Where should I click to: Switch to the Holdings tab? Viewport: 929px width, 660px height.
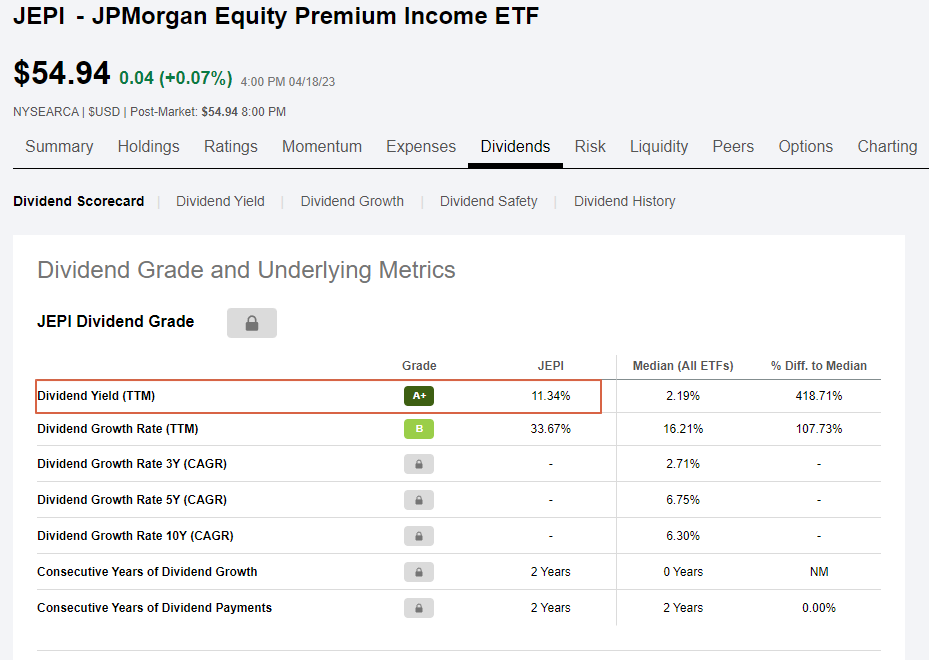click(x=149, y=146)
